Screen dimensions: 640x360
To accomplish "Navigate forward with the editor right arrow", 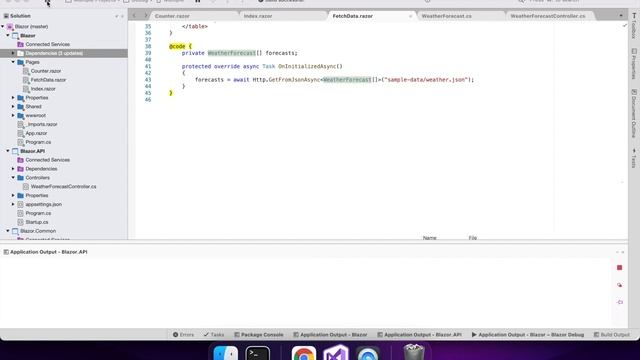I will 146,16.
